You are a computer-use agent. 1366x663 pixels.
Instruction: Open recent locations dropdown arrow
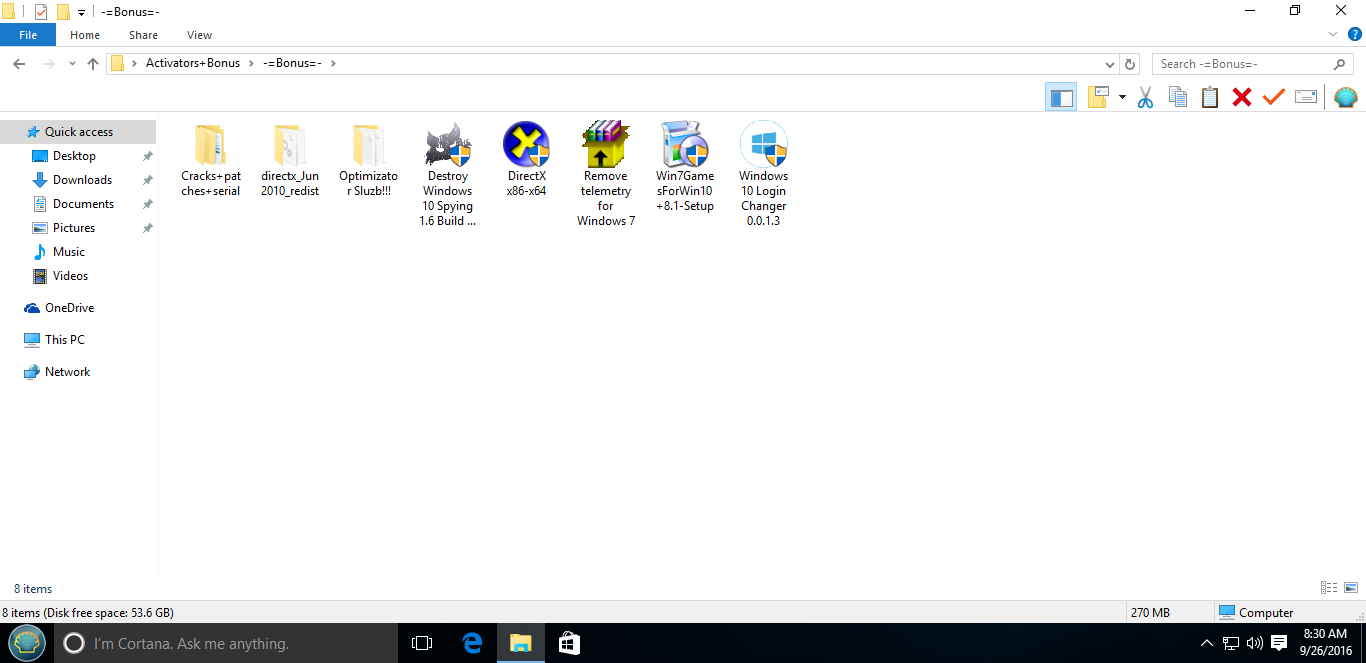pos(72,64)
